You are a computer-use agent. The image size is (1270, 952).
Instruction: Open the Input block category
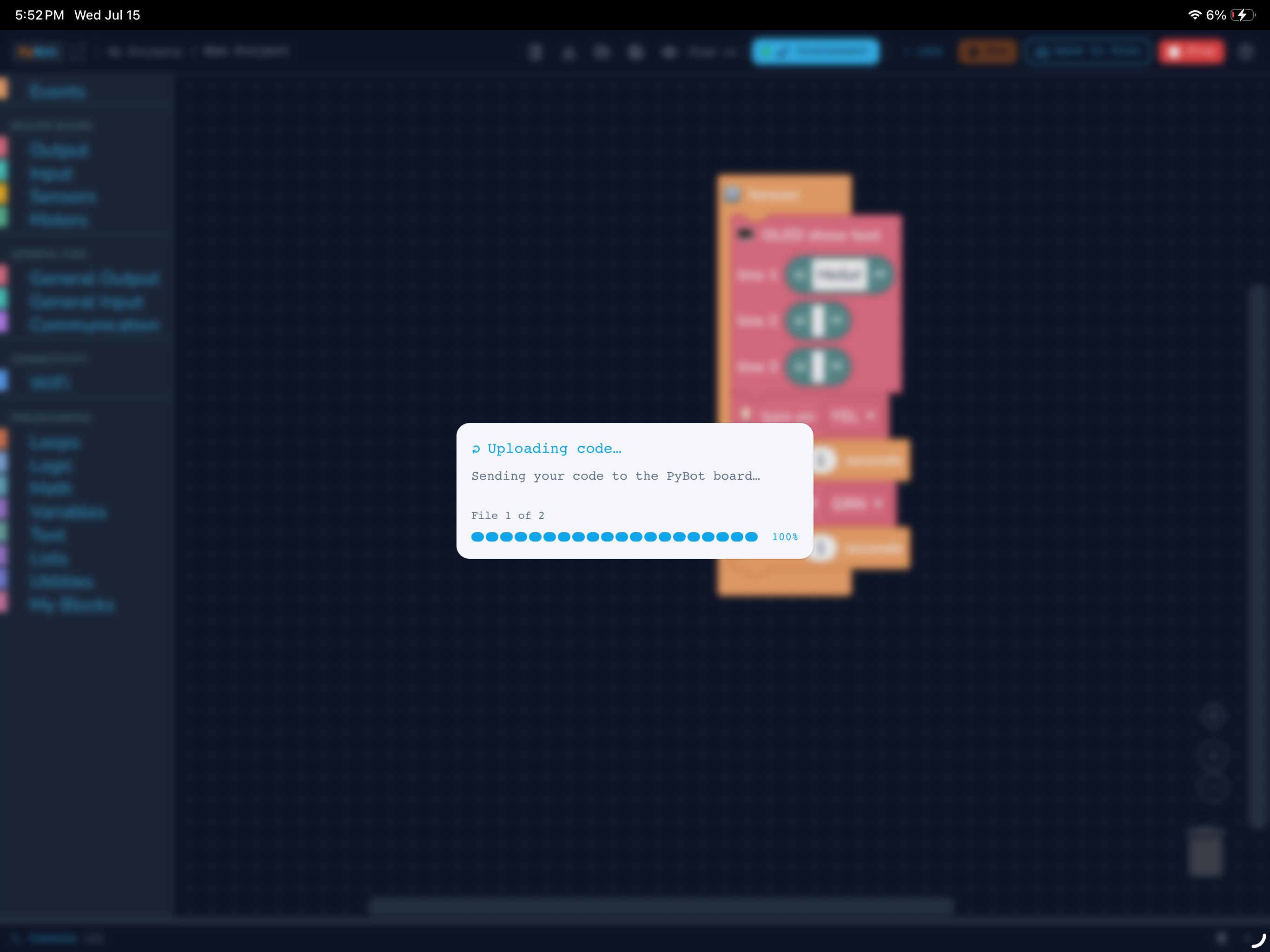(51, 173)
